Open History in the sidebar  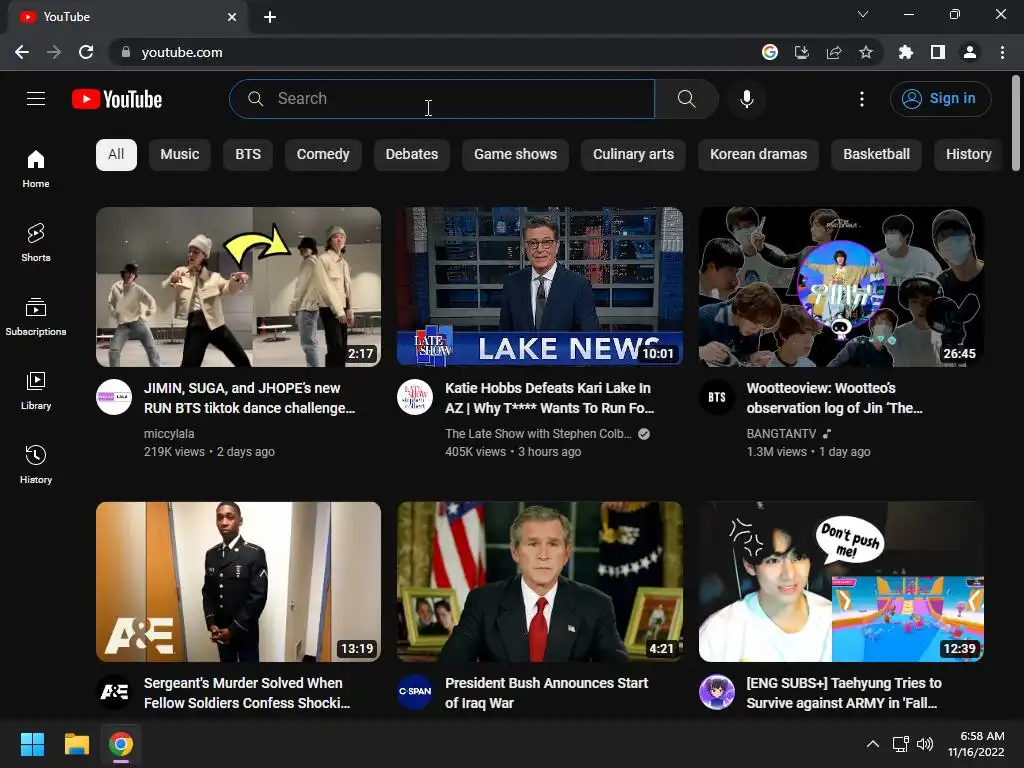point(36,464)
